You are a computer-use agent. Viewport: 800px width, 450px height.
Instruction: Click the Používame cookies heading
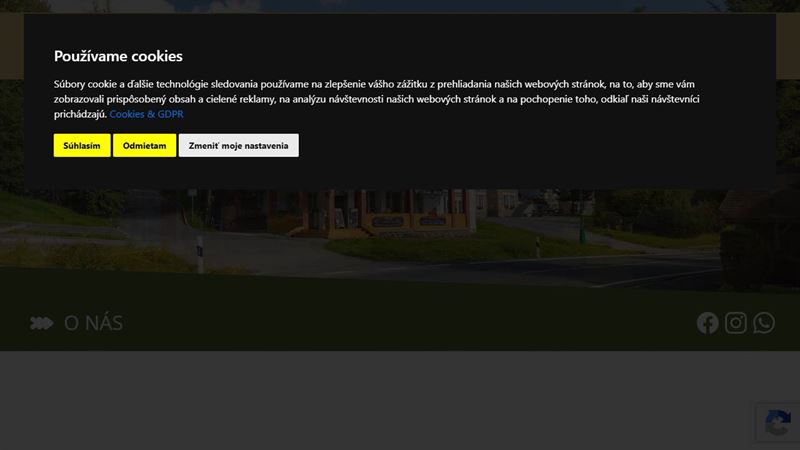(118, 56)
